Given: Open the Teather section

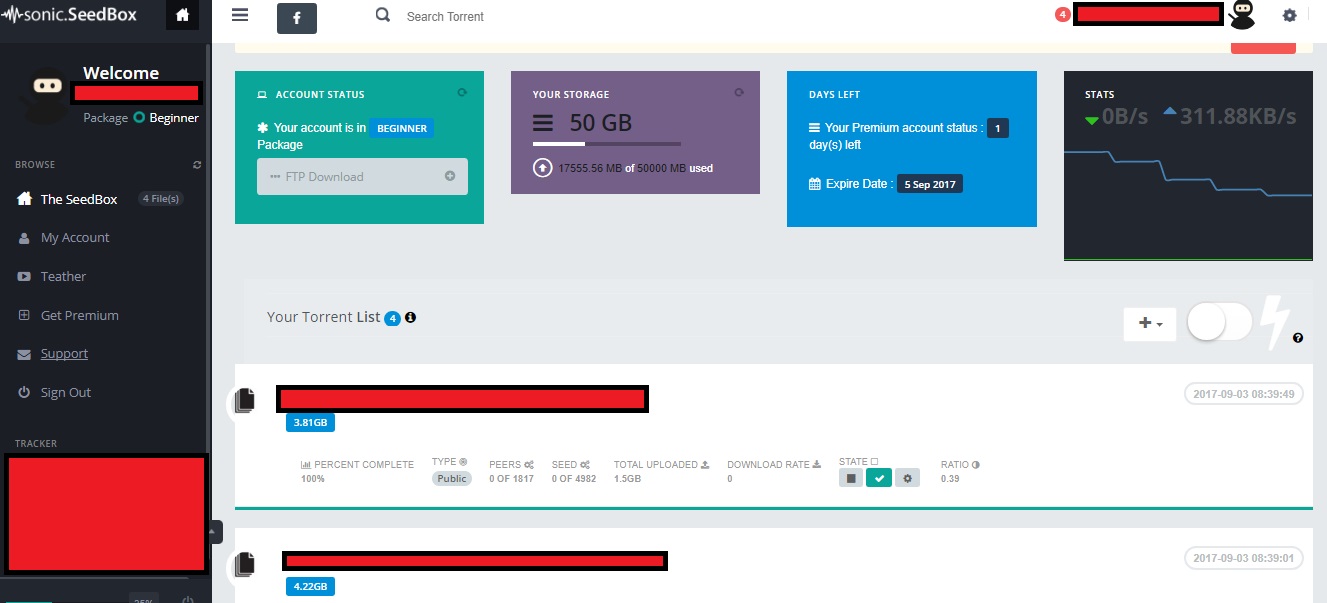Looking at the screenshot, I should click(x=63, y=277).
